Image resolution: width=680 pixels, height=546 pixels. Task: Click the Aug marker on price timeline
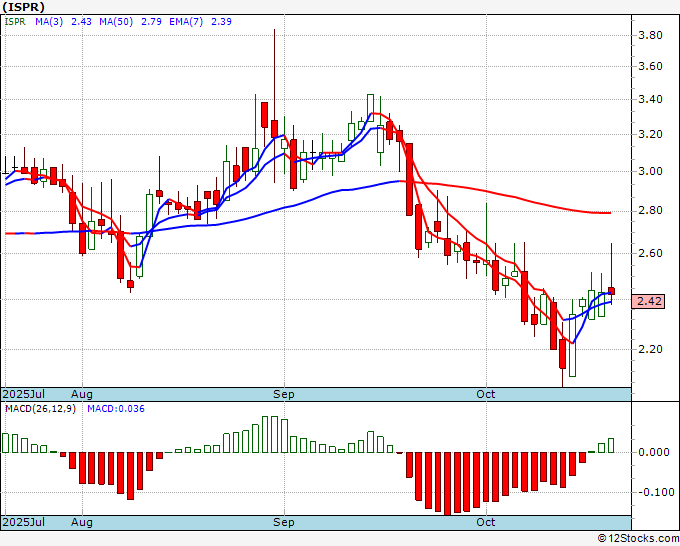(82, 394)
